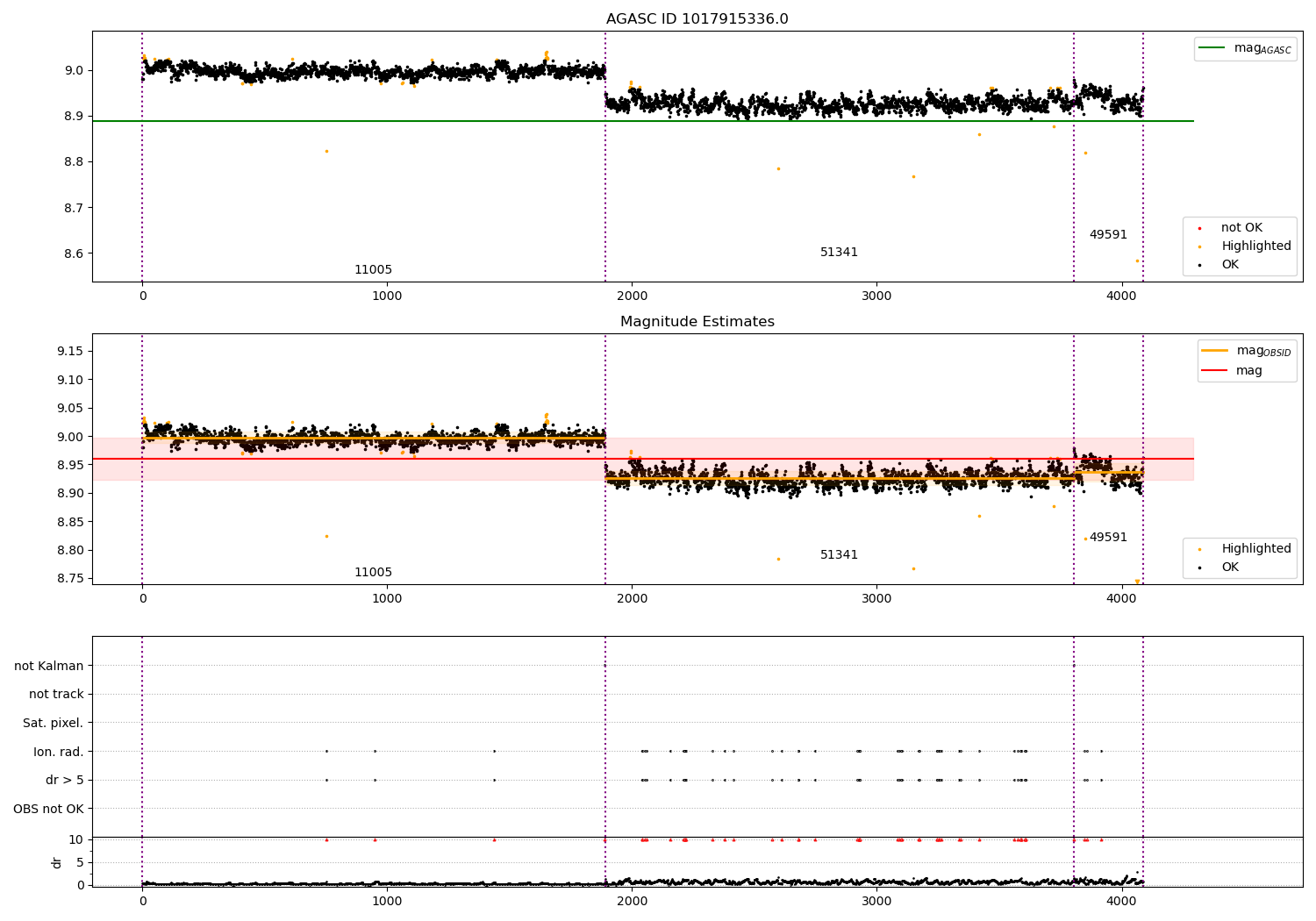Screen dimensions: 1316x921
Task: Click the 5 tick on the dr axis
Action: 80,862
